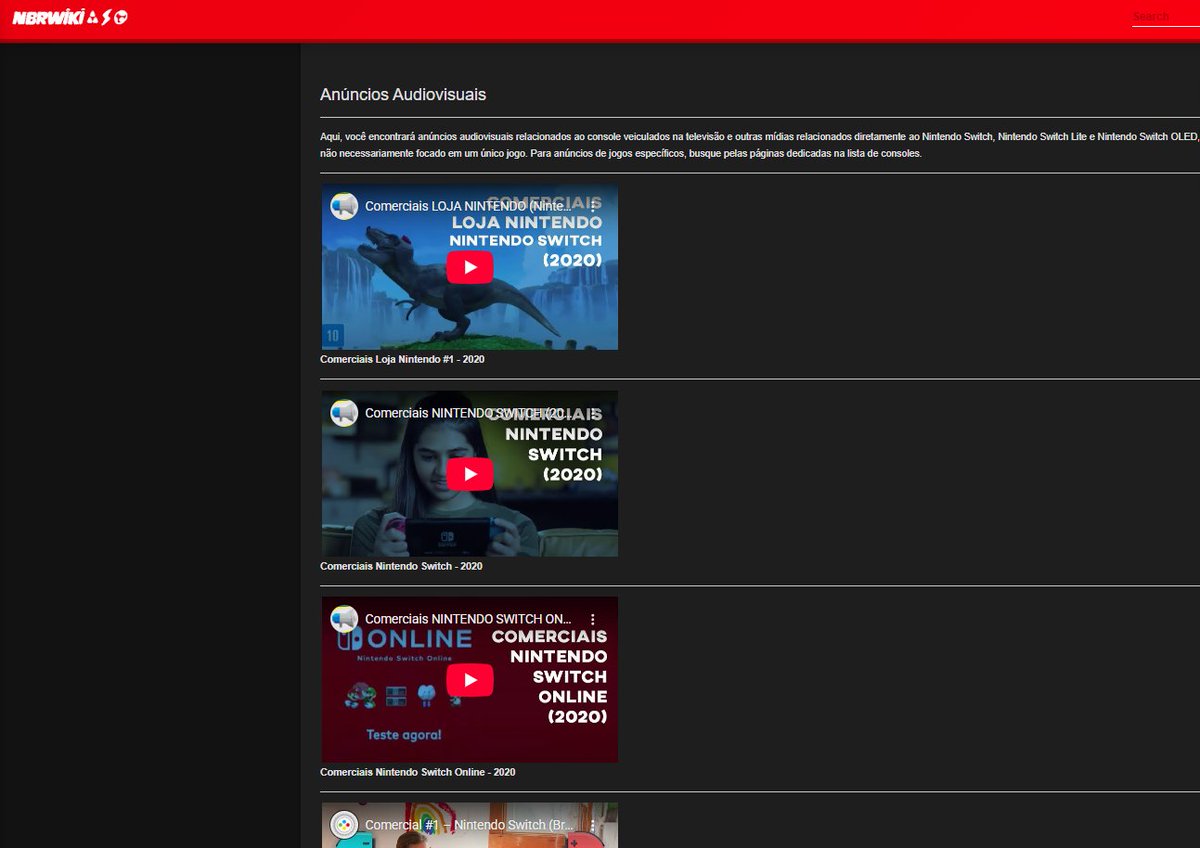The height and width of the screenshot is (848, 1200).
Task: Open Comercial #1 – Nintendo Switch video title
Action: click(469, 825)
